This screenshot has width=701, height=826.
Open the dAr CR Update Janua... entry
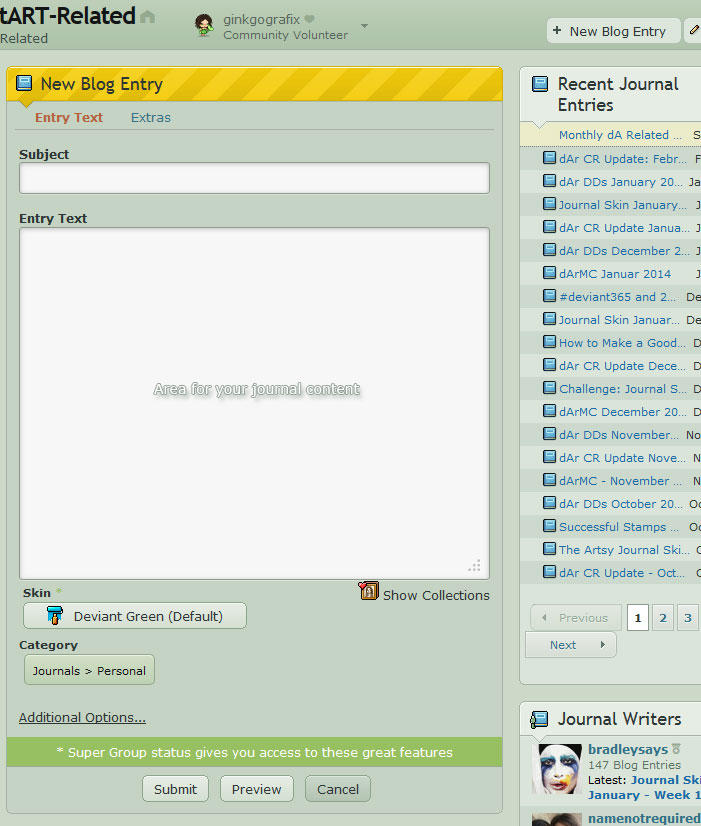point(624,228)
